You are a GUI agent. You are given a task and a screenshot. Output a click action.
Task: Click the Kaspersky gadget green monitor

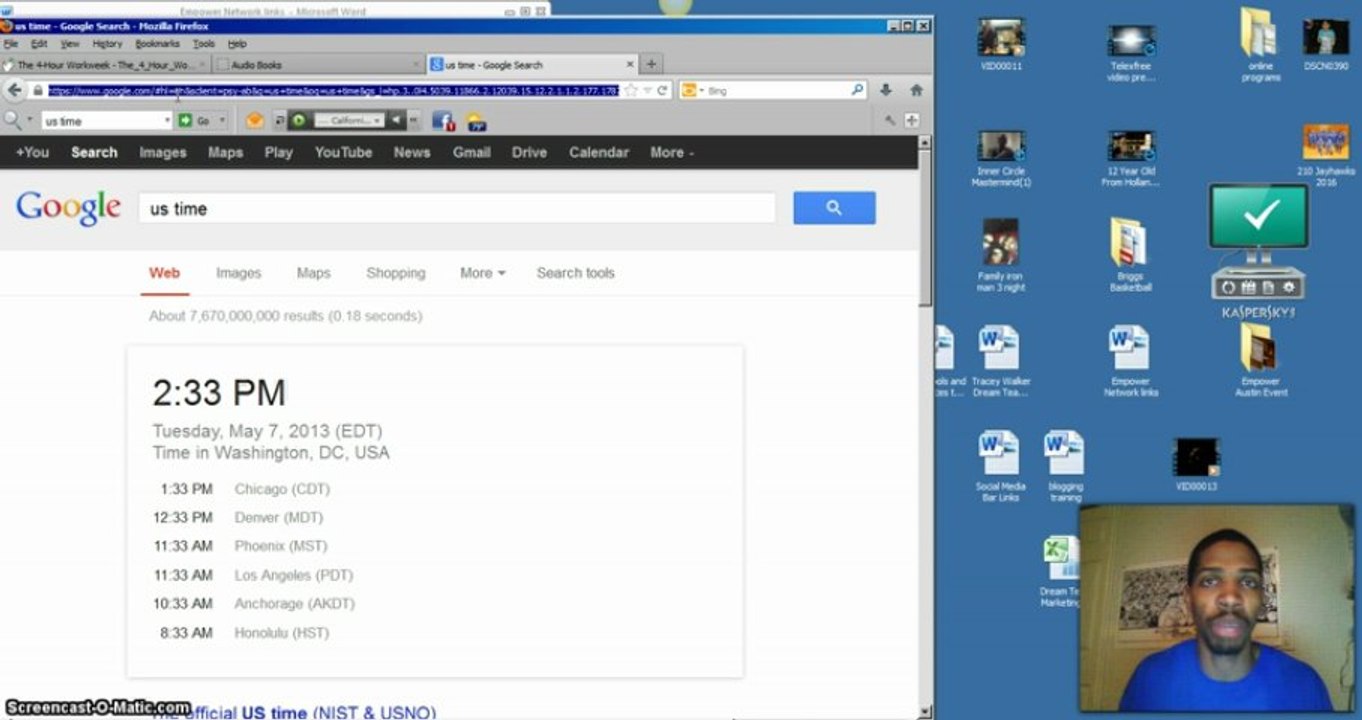coord(1259,217)
